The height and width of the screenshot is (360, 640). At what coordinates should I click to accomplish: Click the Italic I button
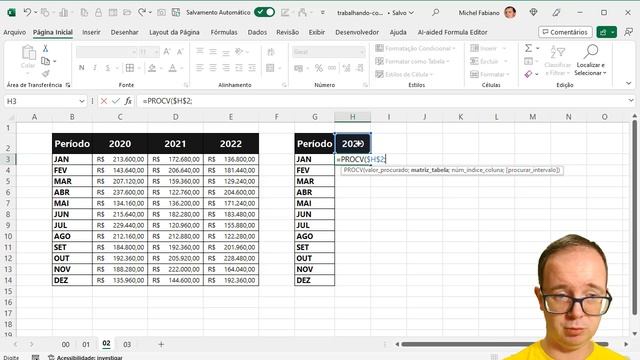(x=95, y=68)
